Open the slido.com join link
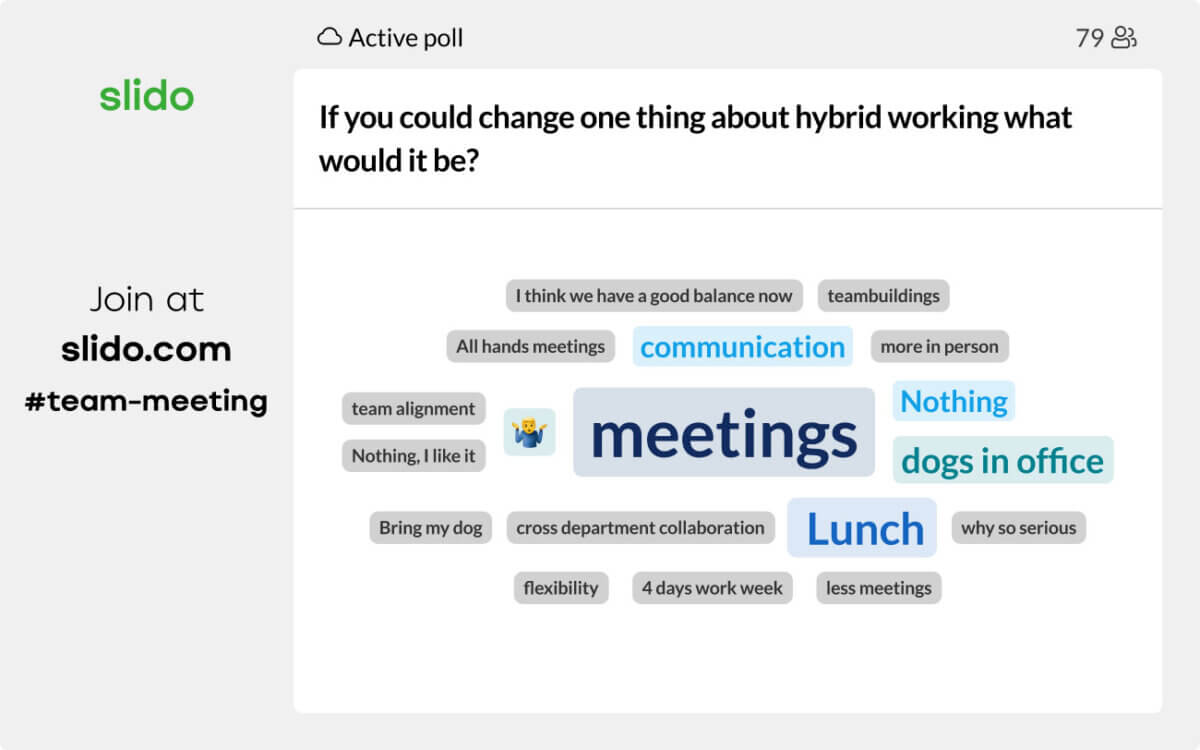The height and width of the screenshot is (750, 1200). coord(146,349)
